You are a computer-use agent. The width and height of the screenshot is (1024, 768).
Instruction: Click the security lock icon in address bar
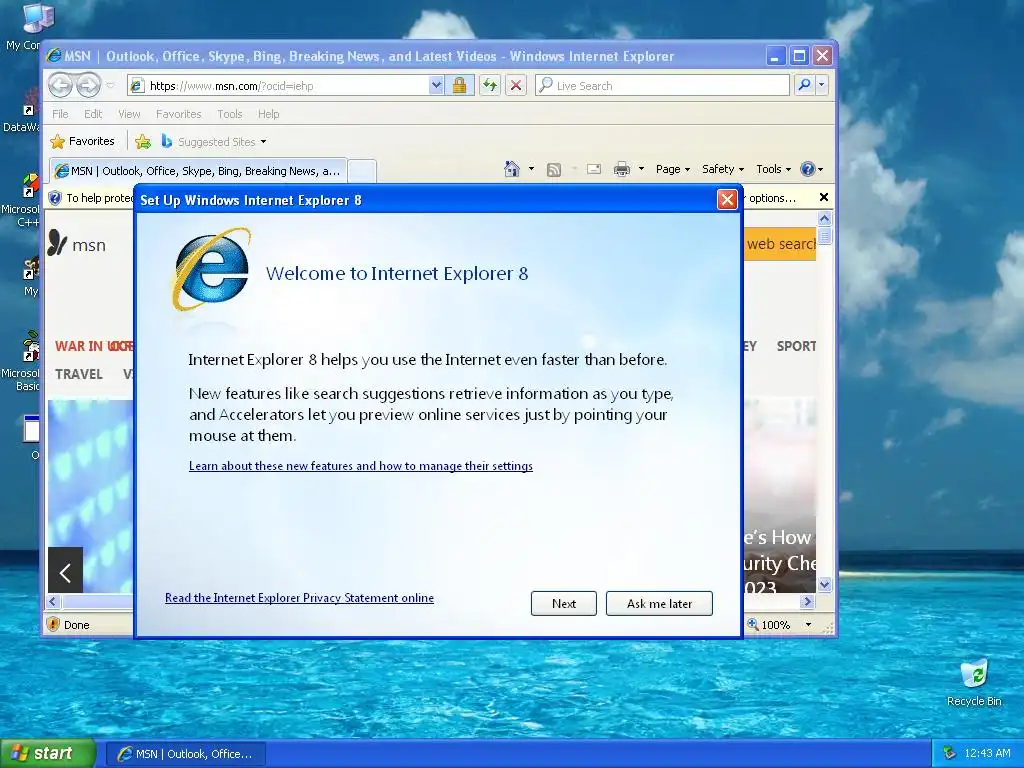[459, 86]
